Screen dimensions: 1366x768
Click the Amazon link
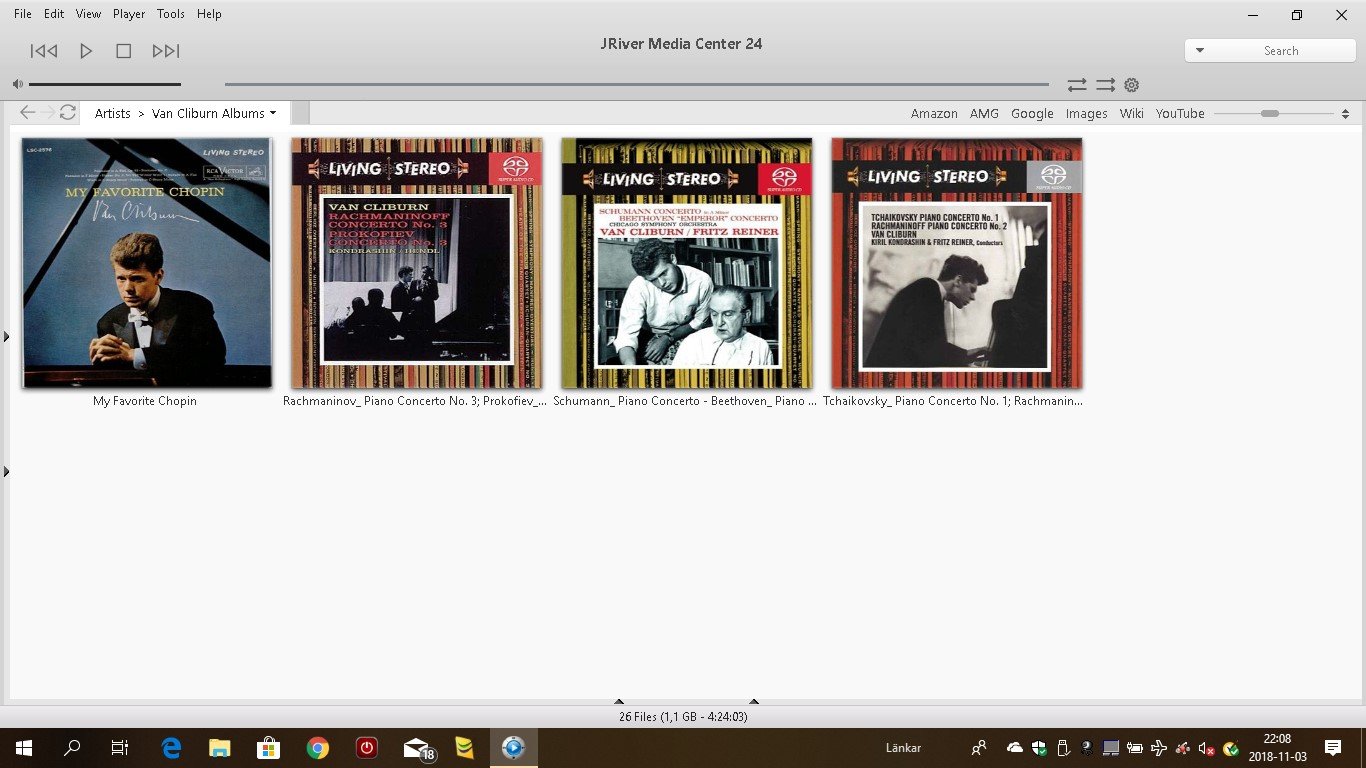click(934, 113)
